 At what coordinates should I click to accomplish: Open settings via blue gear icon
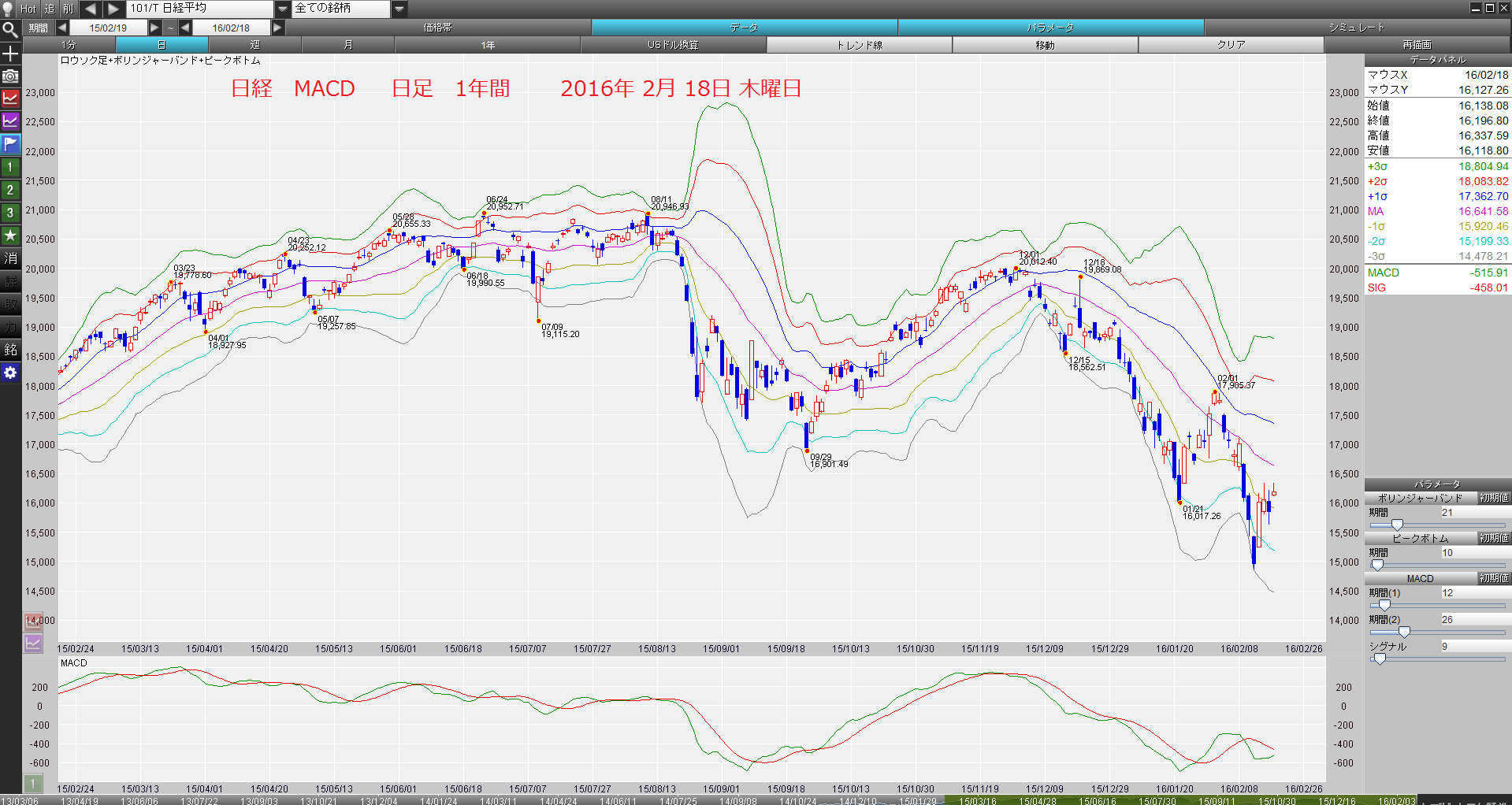coord(10,372)
